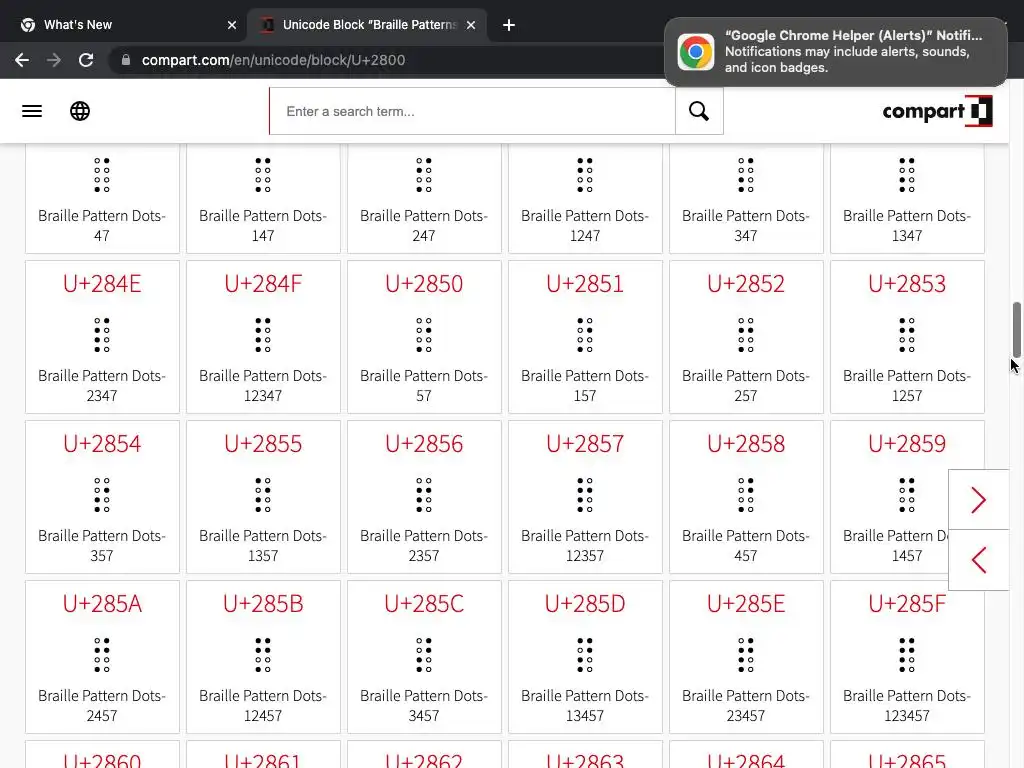Image resolution: width=1024 pixels, height=768 pixels.
Task: Click braille glyph in U+285A card
Action: 102,655
